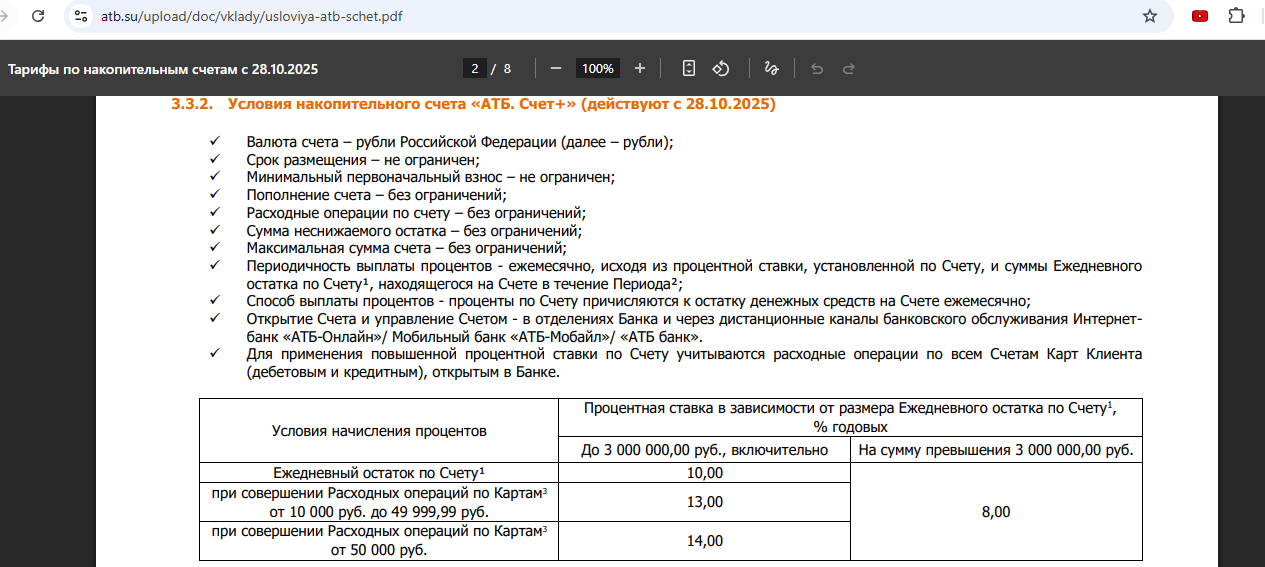Click the 14,00 rate cell in table

click(705, 540)
